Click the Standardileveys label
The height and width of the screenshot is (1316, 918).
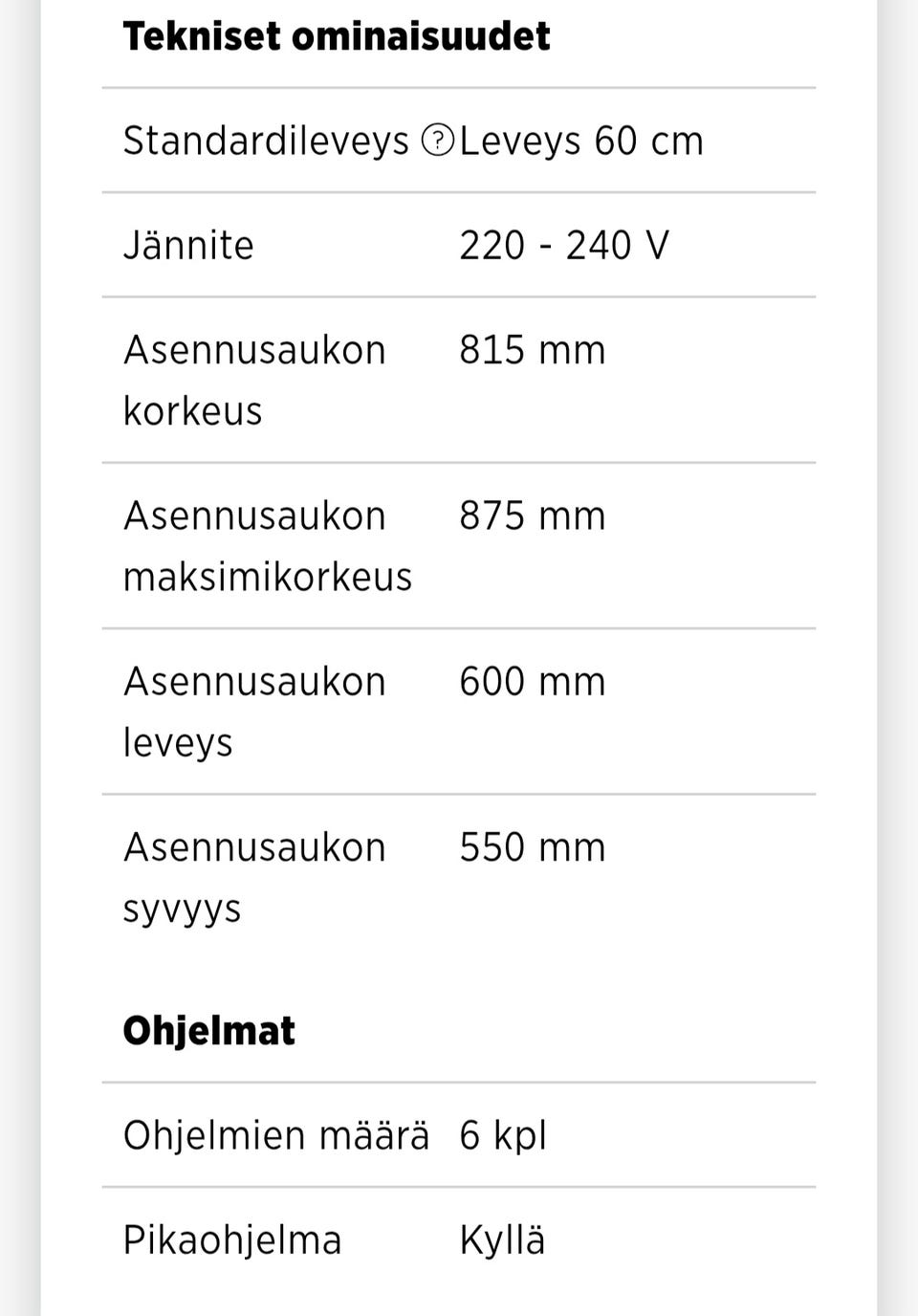click(x=266, y=142)
